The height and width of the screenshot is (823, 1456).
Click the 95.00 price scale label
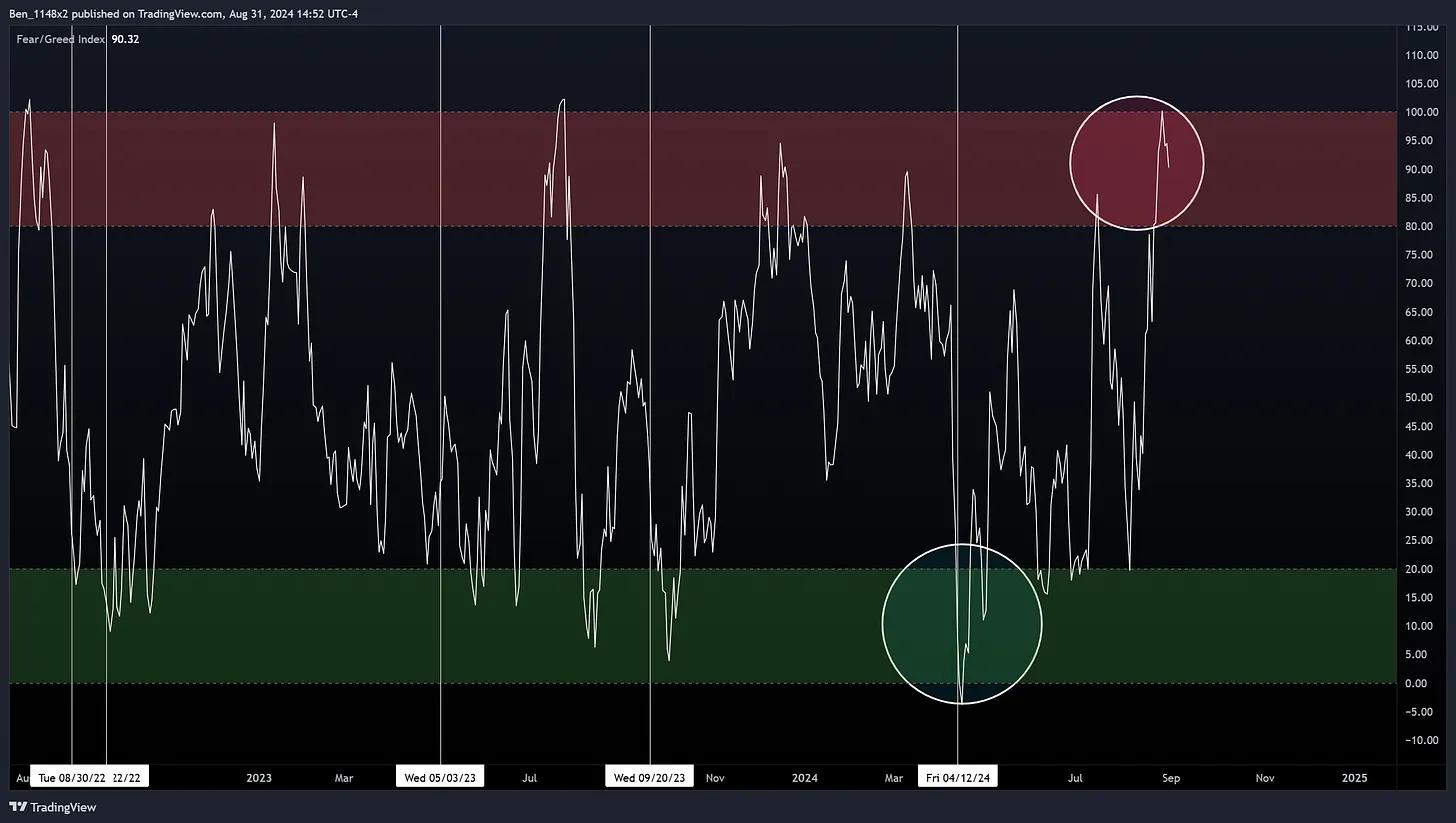[x=1421, y=141]
